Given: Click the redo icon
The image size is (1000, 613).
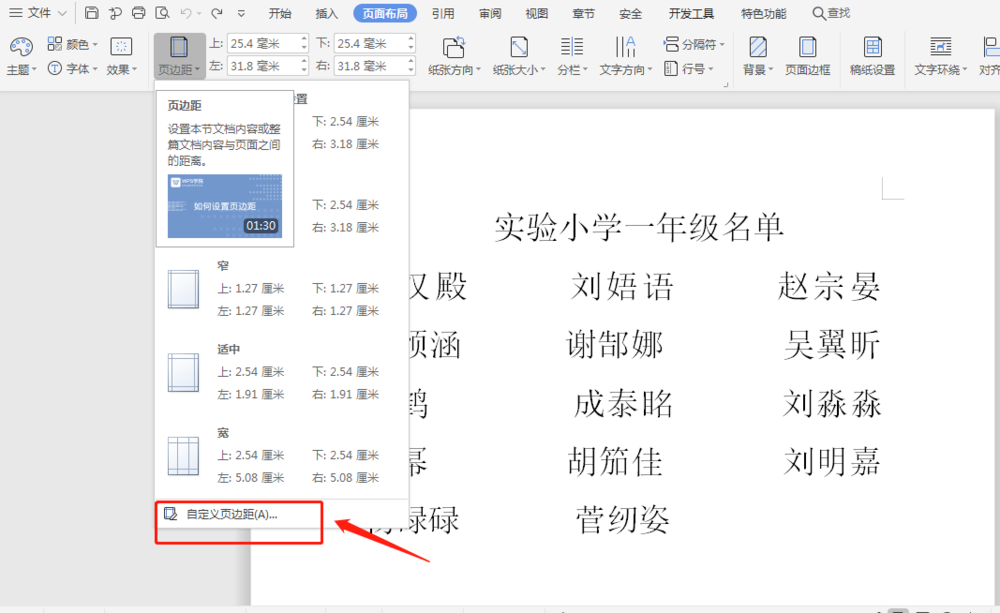Looking at the screenshot, I should pos(217,13).
